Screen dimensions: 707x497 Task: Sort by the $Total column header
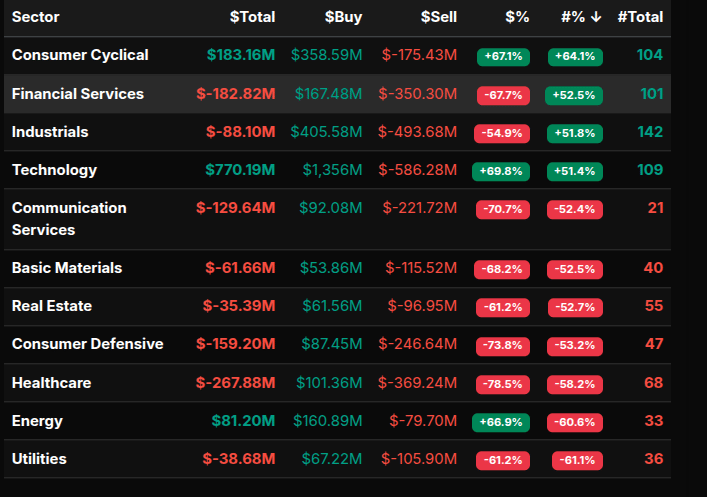pyautogui.click(x=252, y=17)
